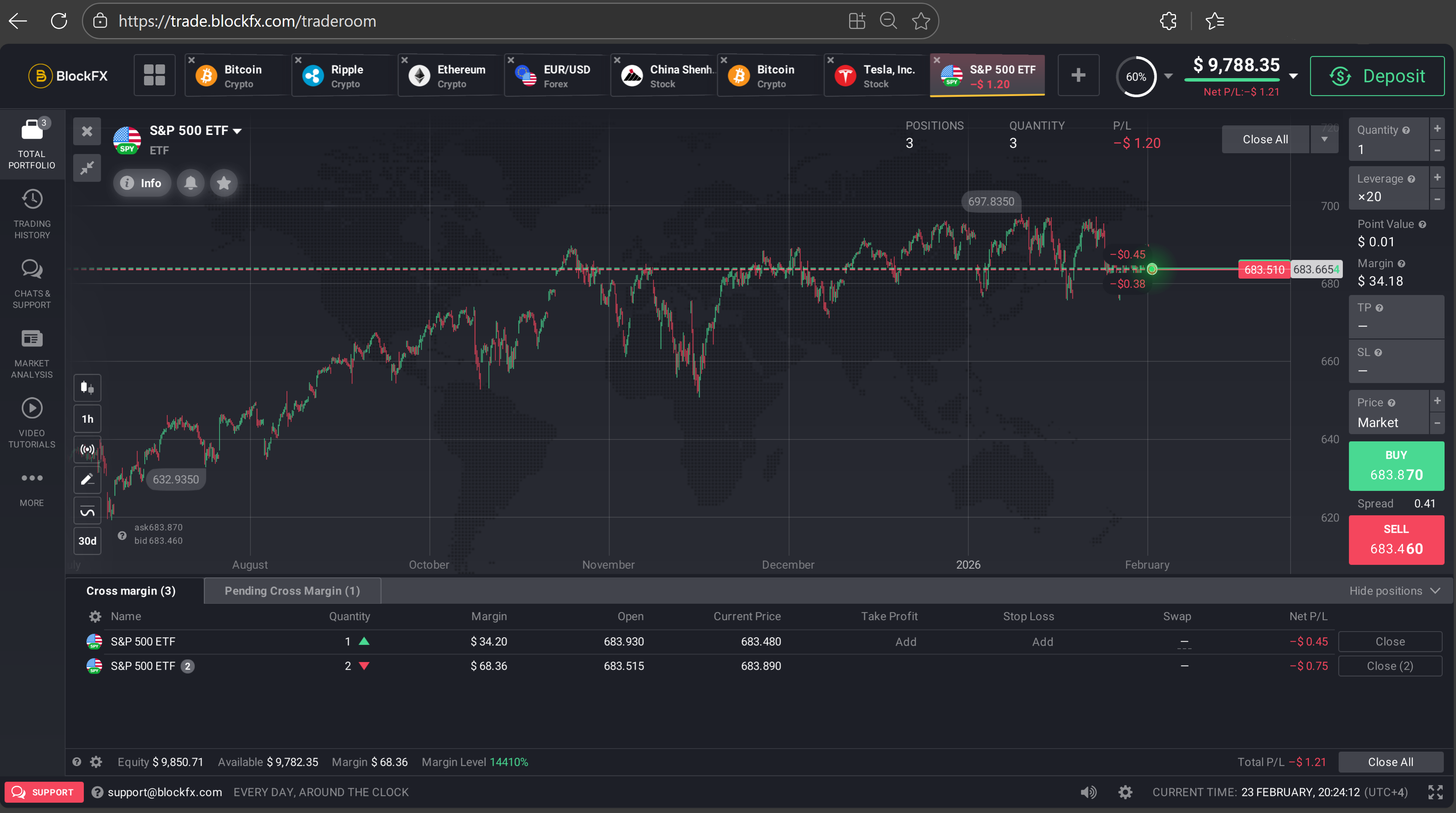Image resolution: width=1456 pixels, height=813 pixels.
Task: Increase Price with plus stepper
Action: pyautogui.click(x=1437, y=401)
